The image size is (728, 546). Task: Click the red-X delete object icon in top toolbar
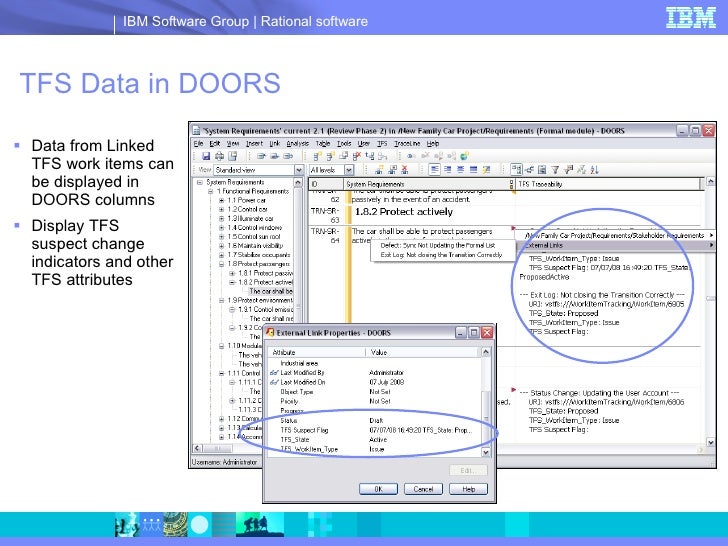(x=357, y=156)
